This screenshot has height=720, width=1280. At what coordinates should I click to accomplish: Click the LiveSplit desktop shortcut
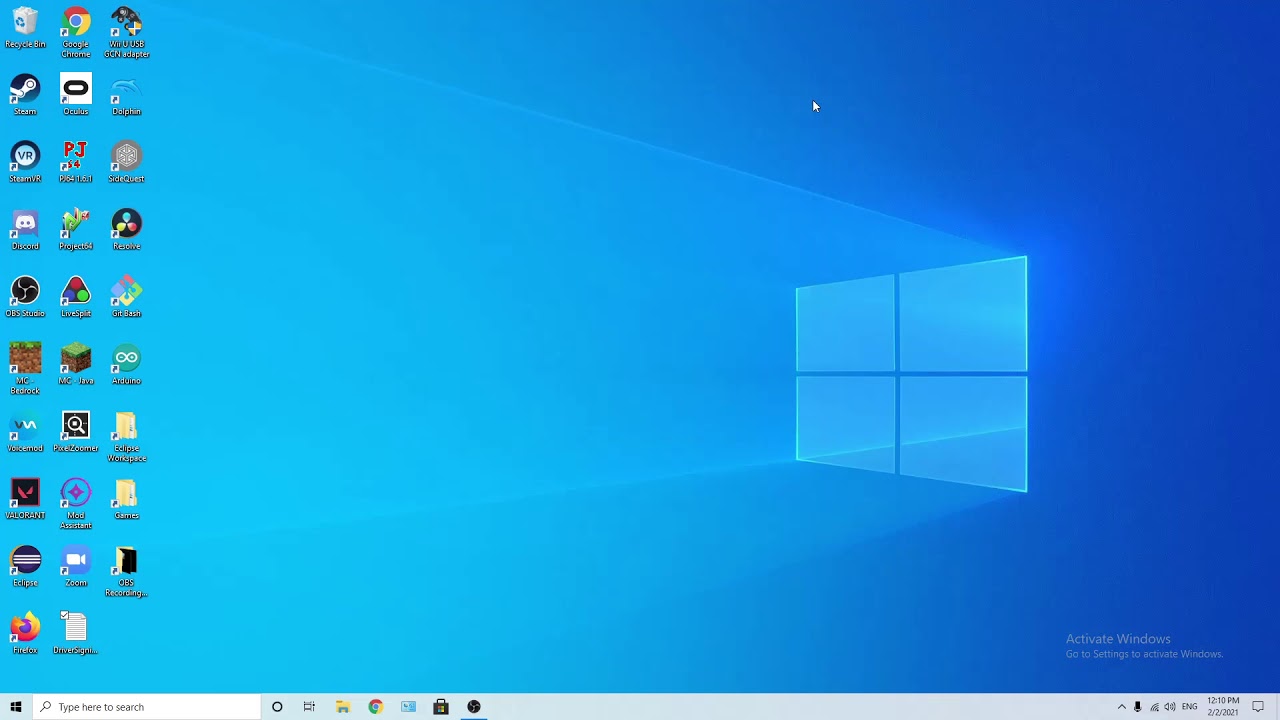click(x=76, y=297)
